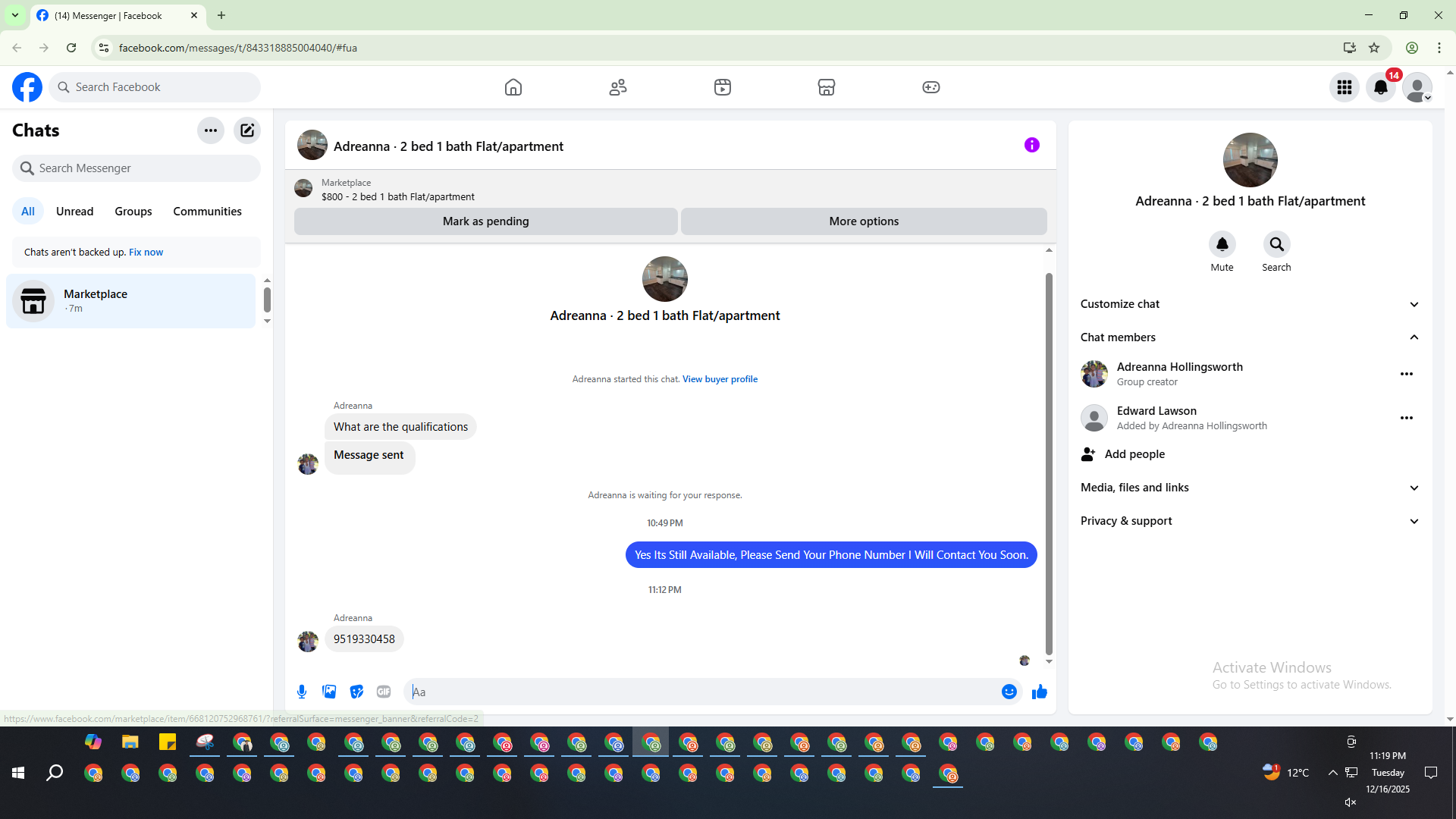Image resolution: width=1456 pixels, height=819 pixels.
Task: Click the conversation scrollbar thumb
Action: pos(1050,464)
